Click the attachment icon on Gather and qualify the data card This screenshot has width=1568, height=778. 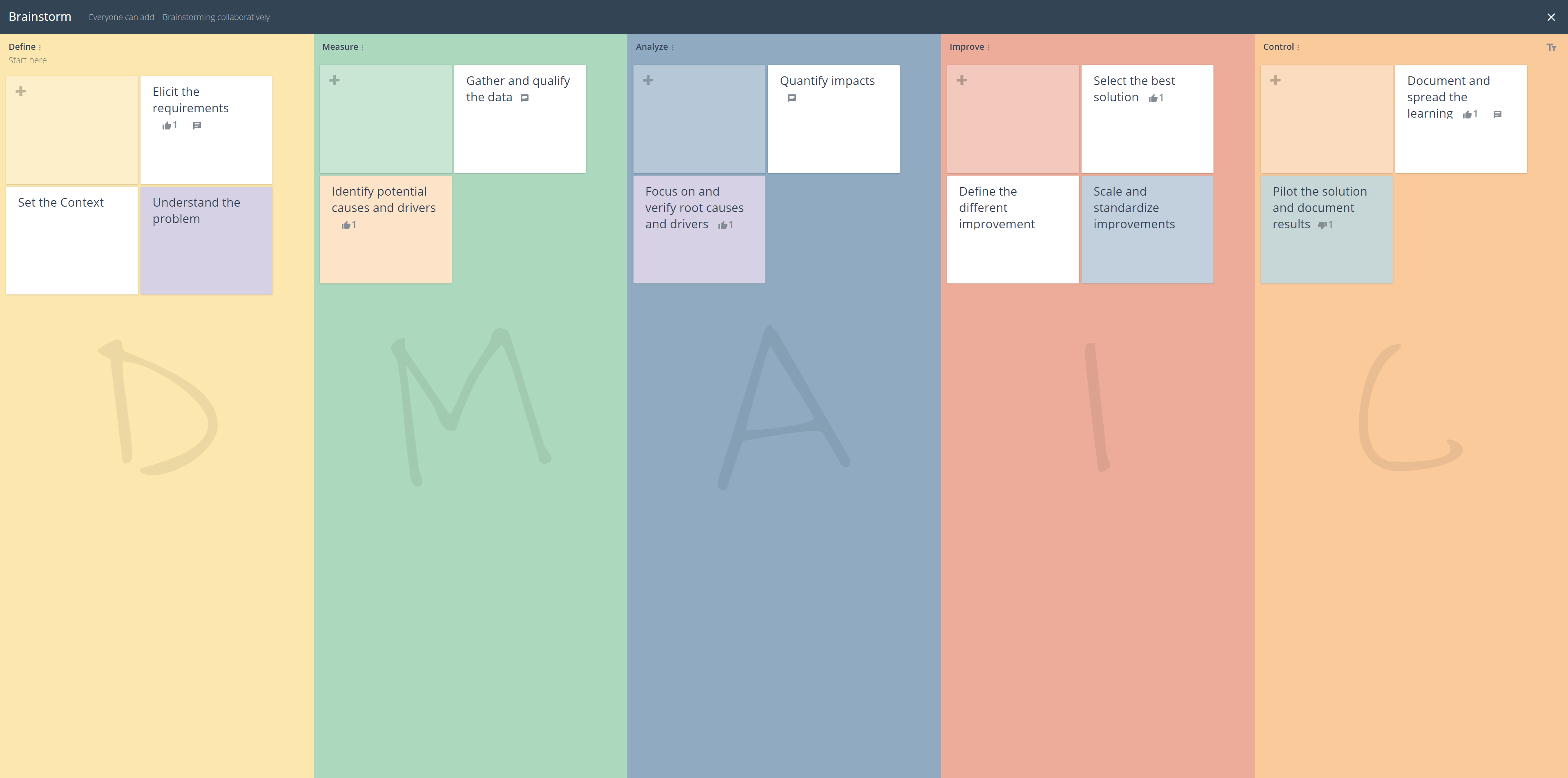coord(525,98)
